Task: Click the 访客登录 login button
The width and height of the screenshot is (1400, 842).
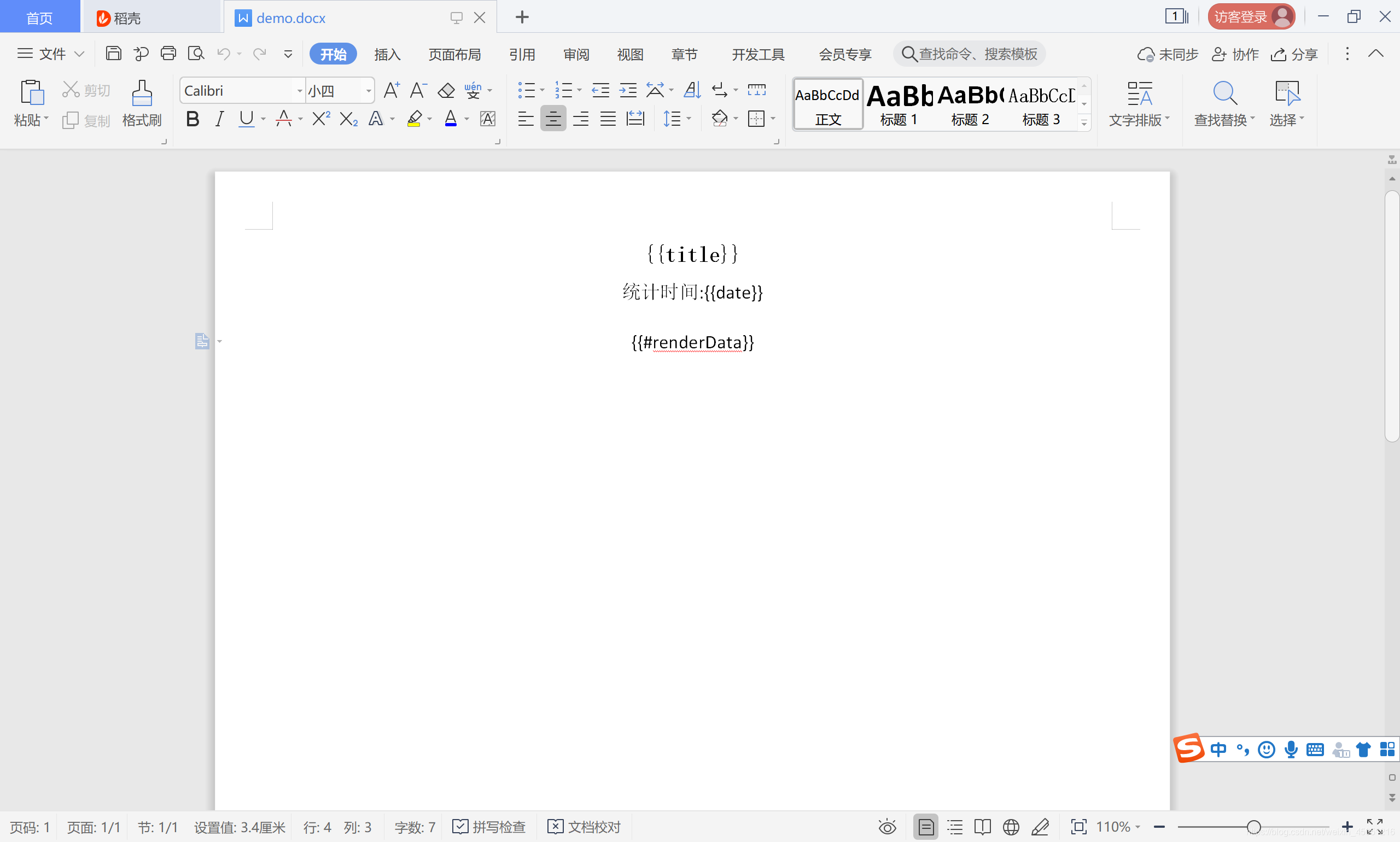Action: coord(1251,17)
